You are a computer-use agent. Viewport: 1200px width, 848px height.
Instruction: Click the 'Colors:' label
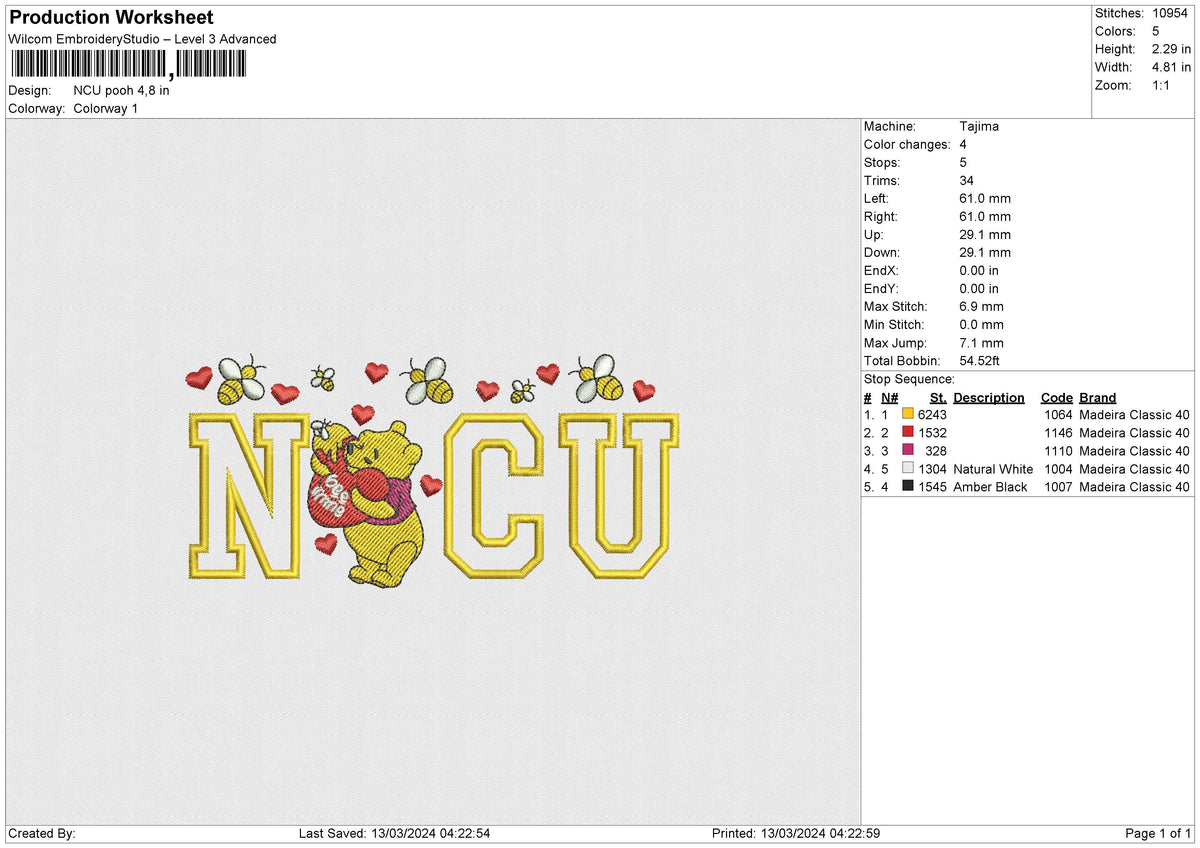[x=1114, y=31]
